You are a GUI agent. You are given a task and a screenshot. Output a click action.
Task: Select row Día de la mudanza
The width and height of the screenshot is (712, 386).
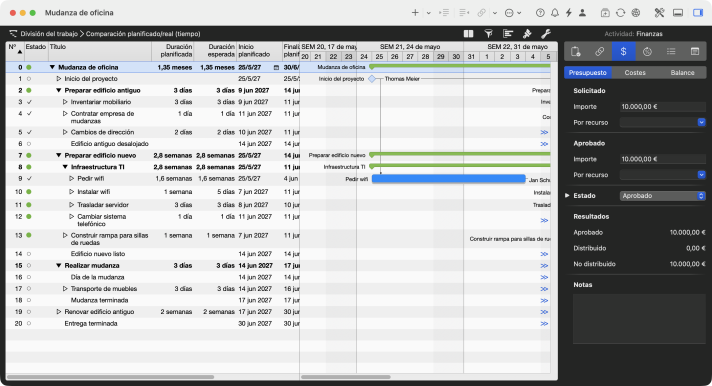(153, 277)
